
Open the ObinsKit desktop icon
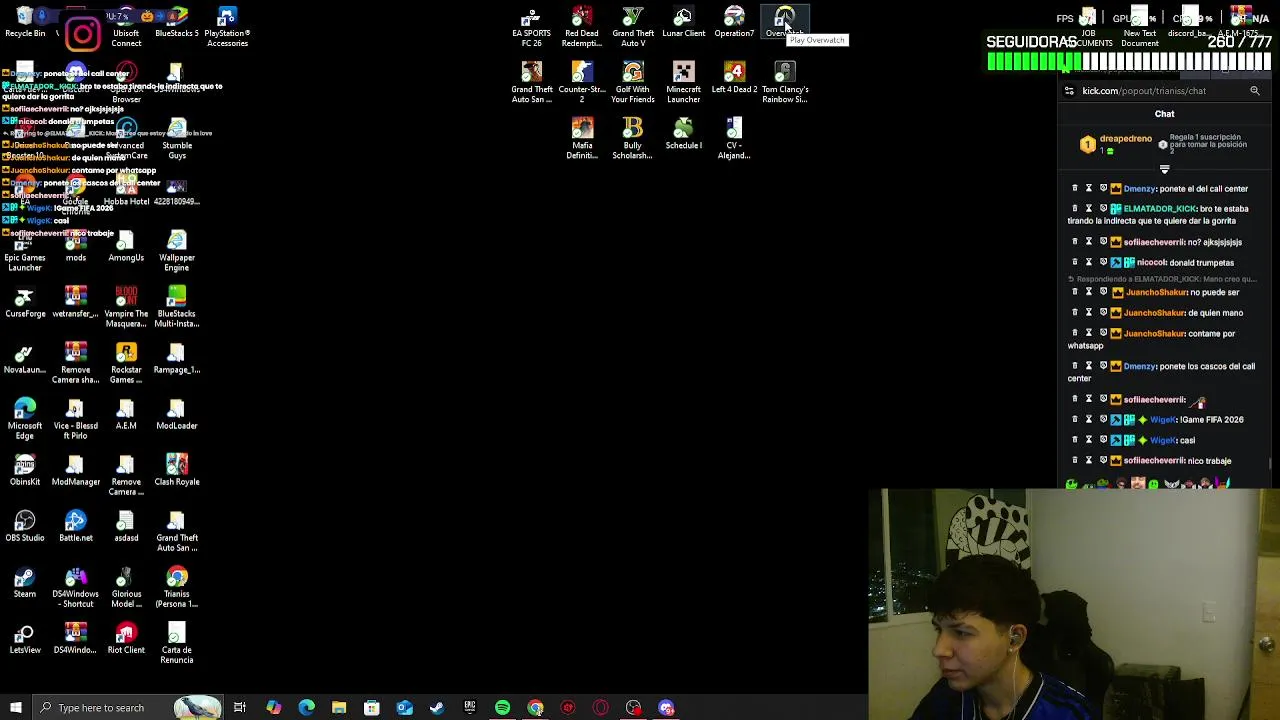(25, 470)
